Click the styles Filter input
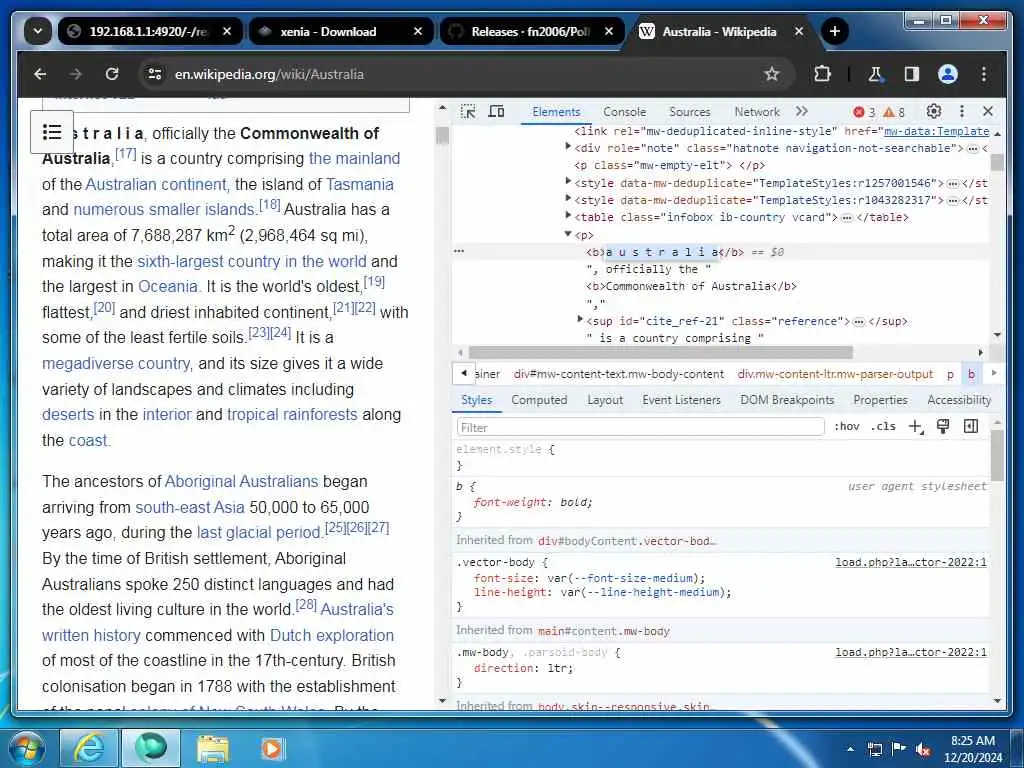Image resolution: width=1024 pixels, height=768 pixels. 640,427
